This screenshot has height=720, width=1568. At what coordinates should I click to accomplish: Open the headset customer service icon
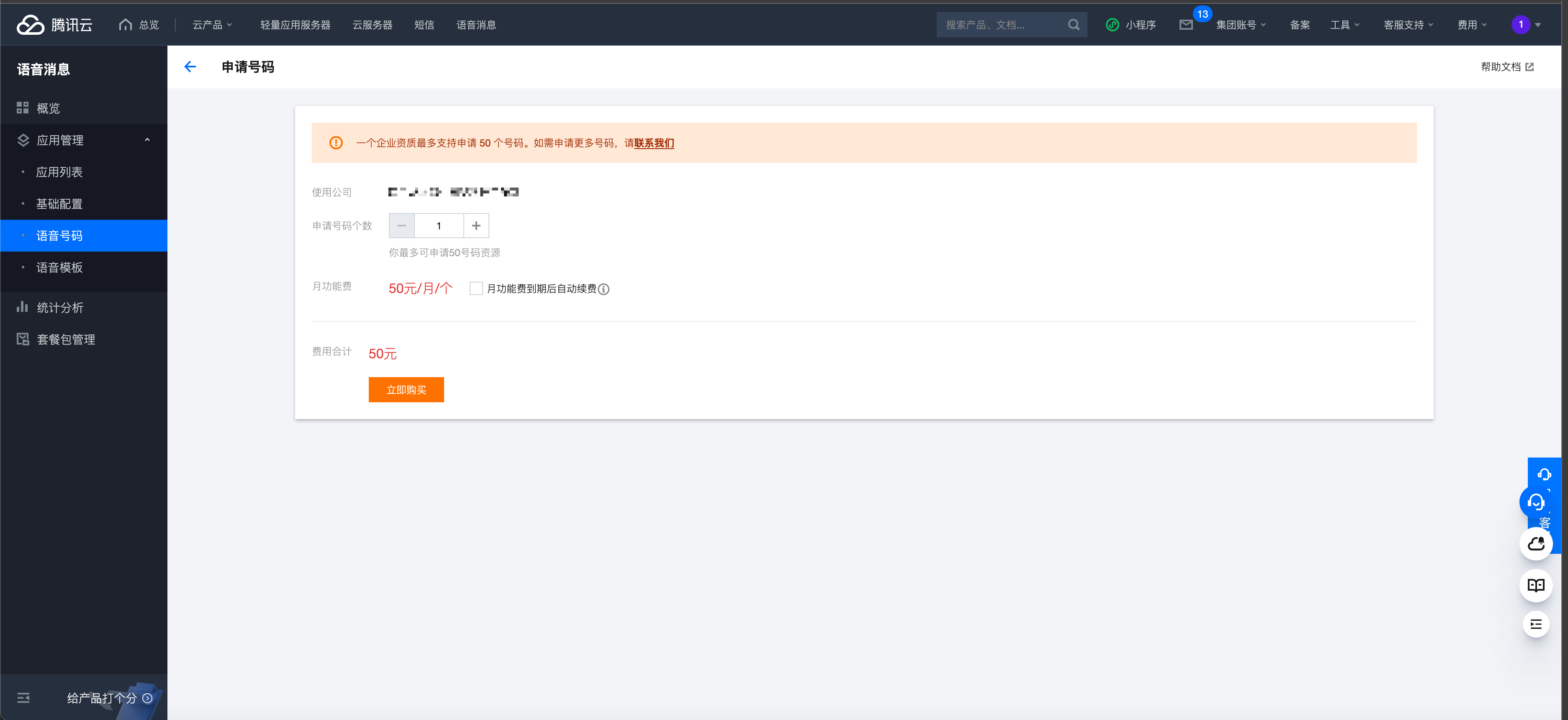pos(1536,502)
